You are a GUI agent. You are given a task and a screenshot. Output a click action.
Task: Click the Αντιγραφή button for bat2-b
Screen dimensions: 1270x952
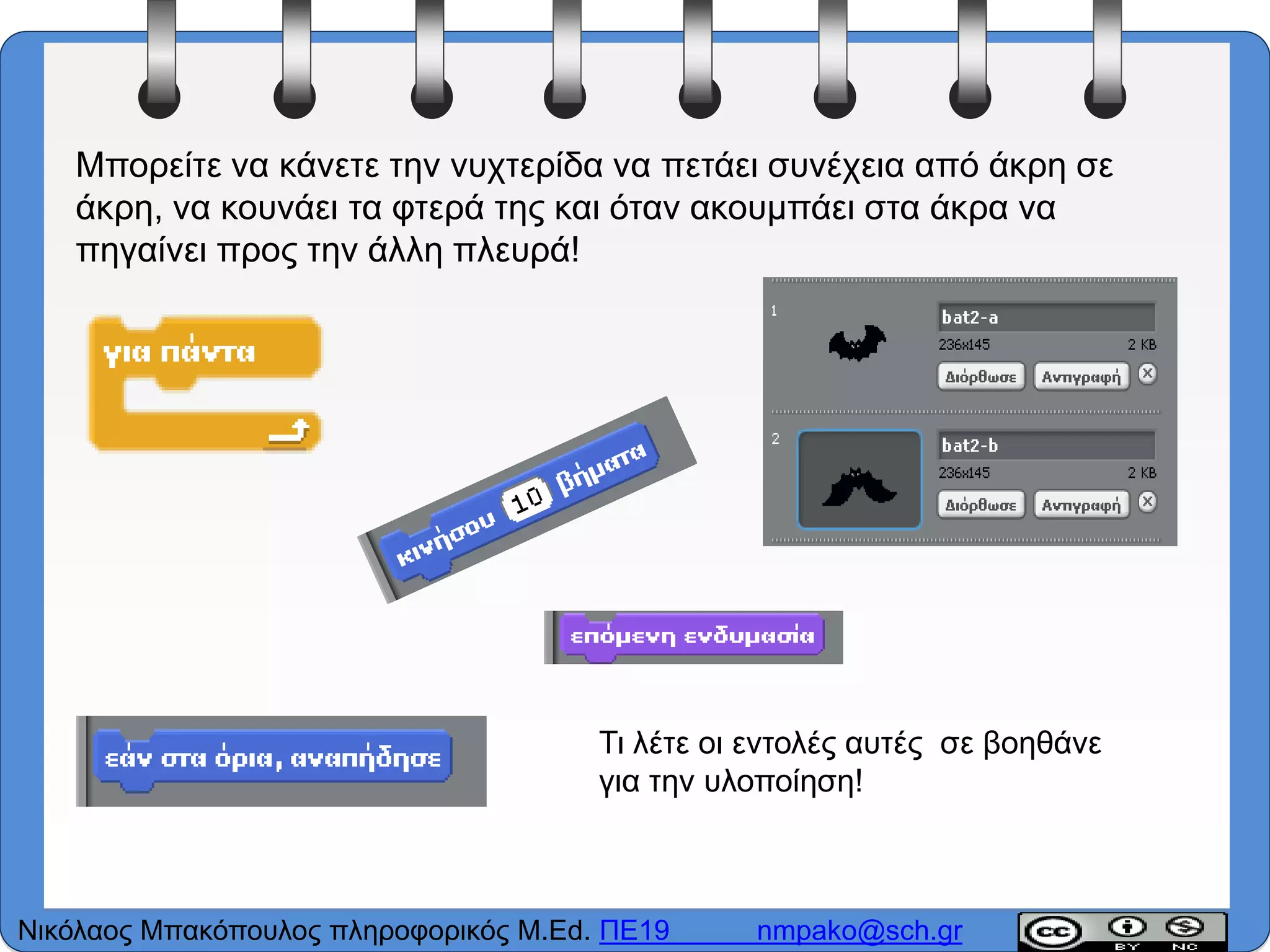coord(1081,505)
